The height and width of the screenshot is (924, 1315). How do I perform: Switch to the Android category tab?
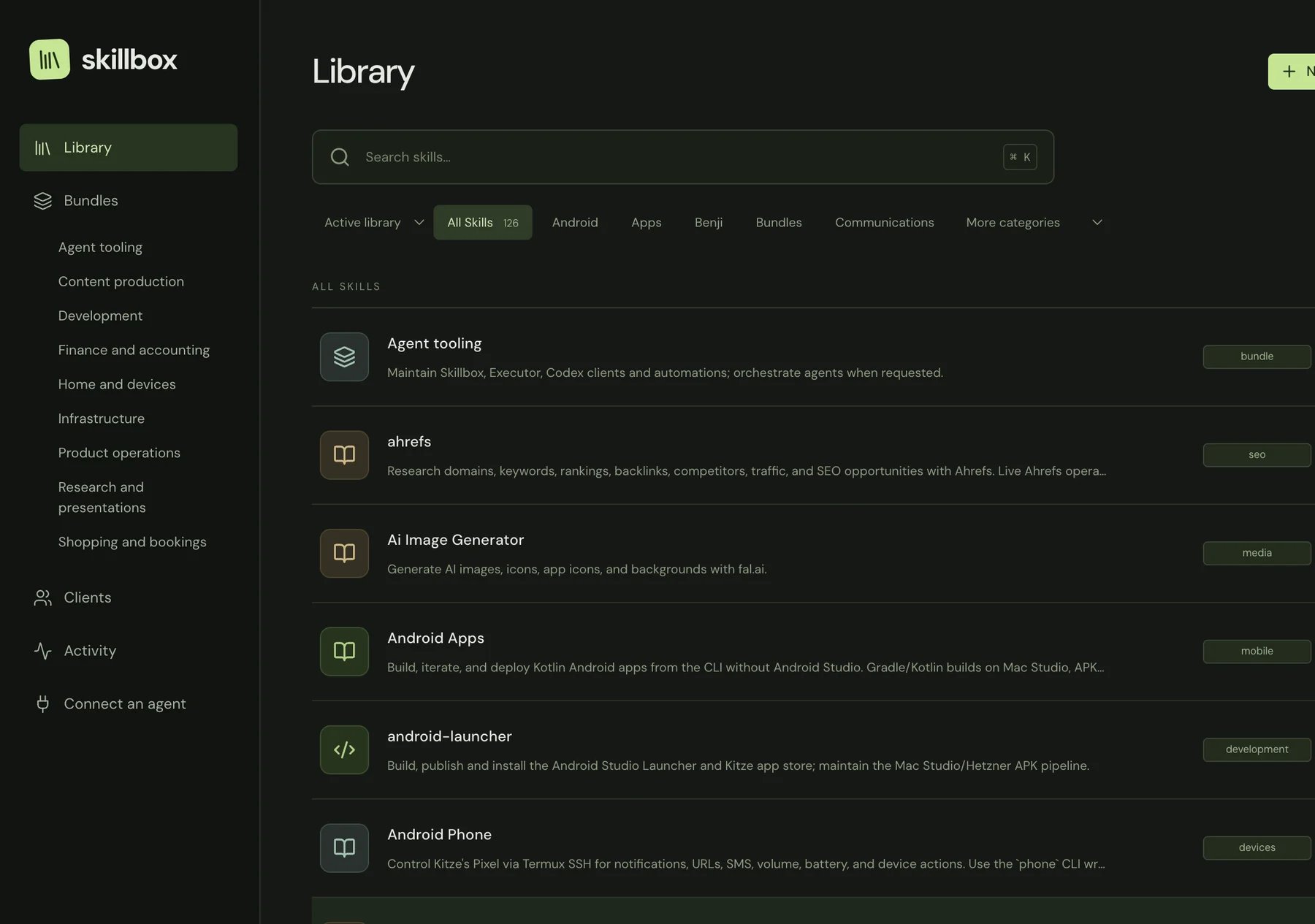(575, 223)
